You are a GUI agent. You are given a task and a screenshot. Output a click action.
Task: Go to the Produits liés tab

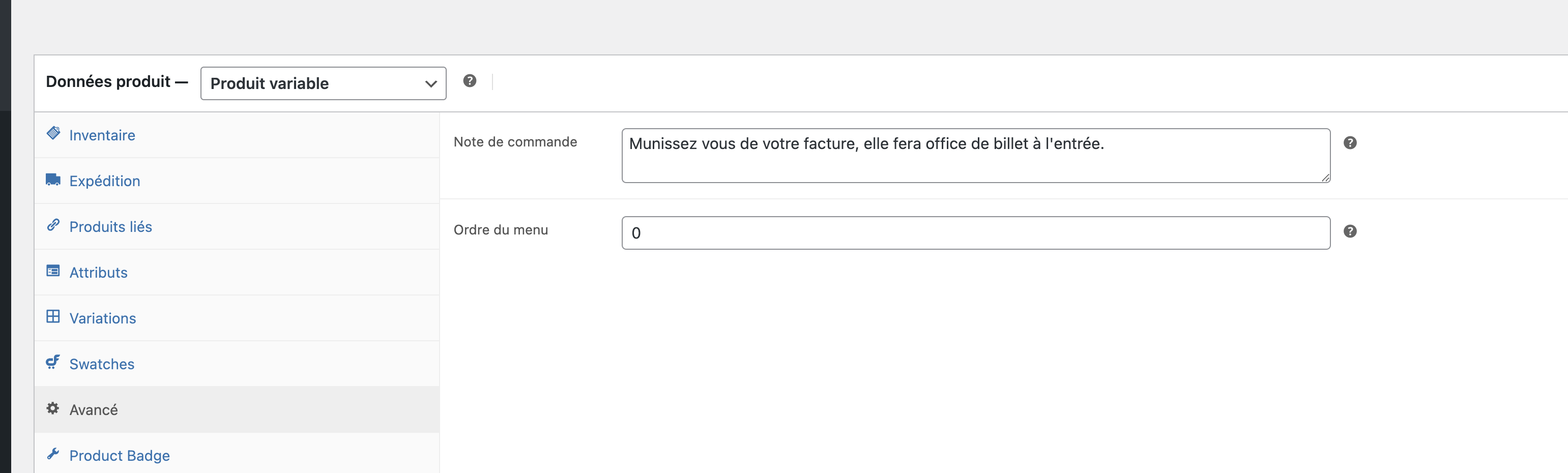(x=111, y=226)
